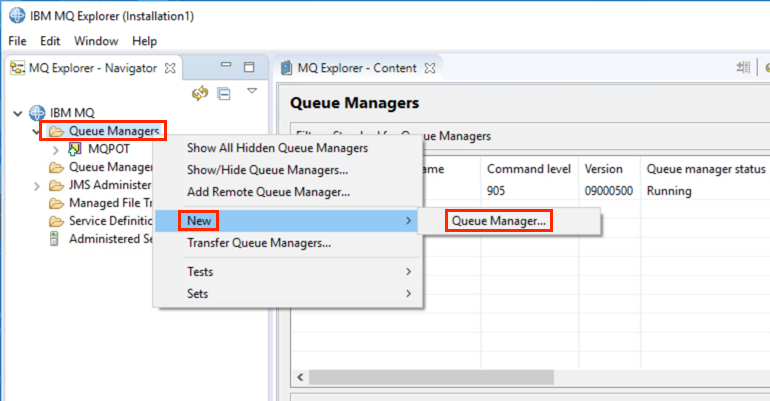The width and height of the screenshot is (770, 401).
Task: Click the IBM MQ globe icon in tree
Action: tap(37, 113)
